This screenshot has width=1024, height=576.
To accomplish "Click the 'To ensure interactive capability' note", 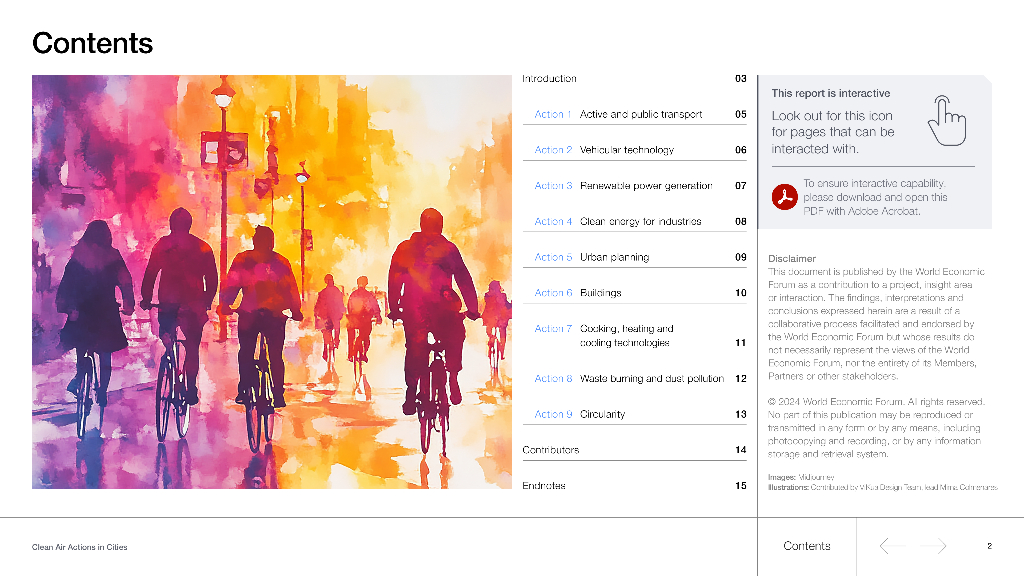I will [x=875, y=197].
